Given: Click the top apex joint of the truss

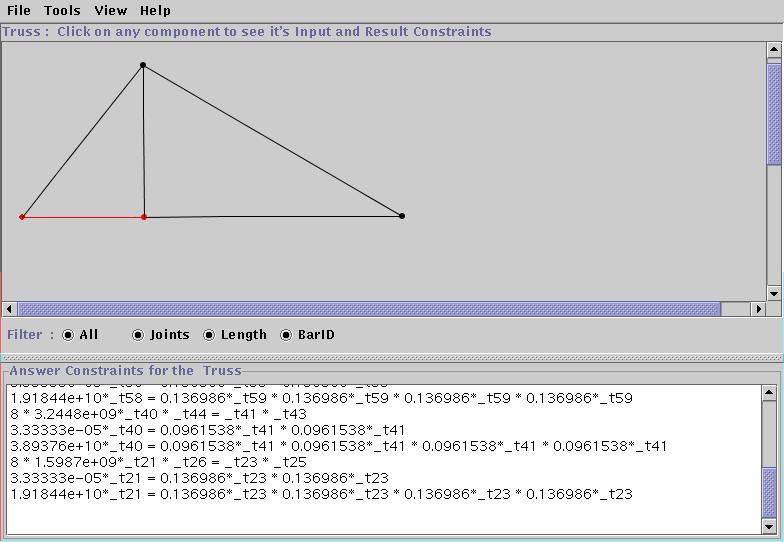Looking at the screenshot, I should (143, 65).
